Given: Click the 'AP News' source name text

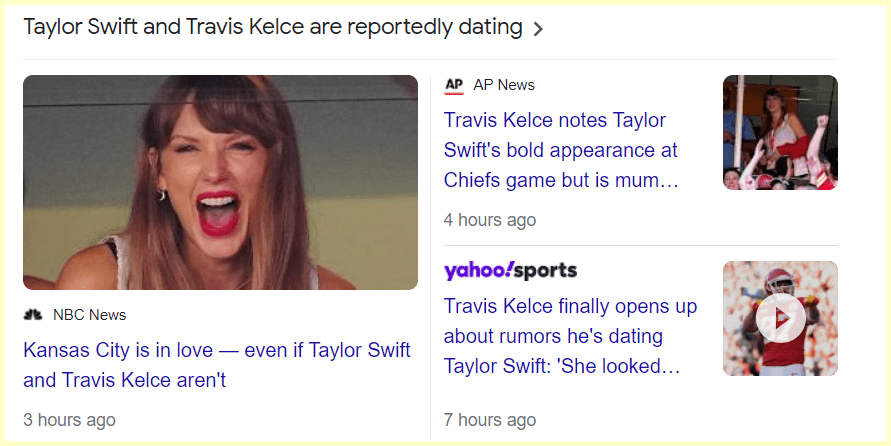Looking at the screenshot, I should (x=504, y=85).
